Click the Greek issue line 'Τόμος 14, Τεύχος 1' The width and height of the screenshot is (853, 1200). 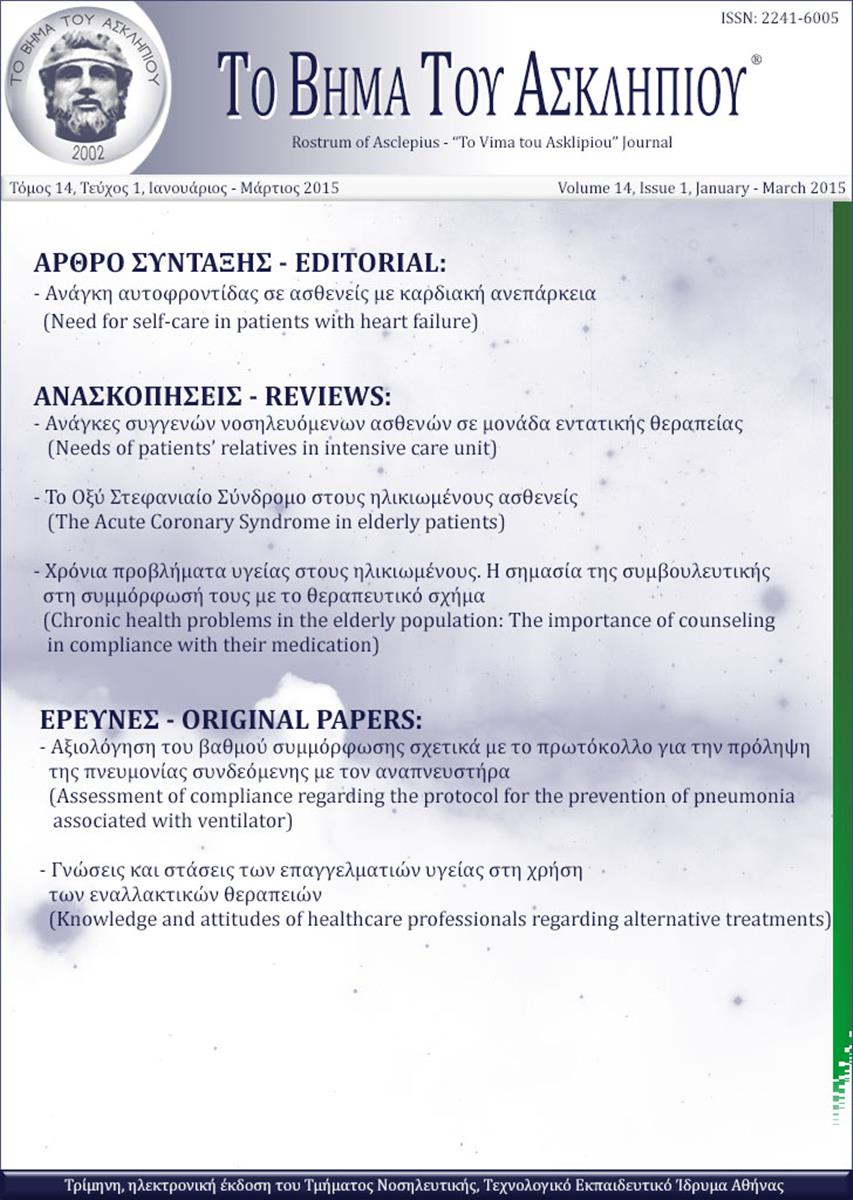click(x=172, y=188)
